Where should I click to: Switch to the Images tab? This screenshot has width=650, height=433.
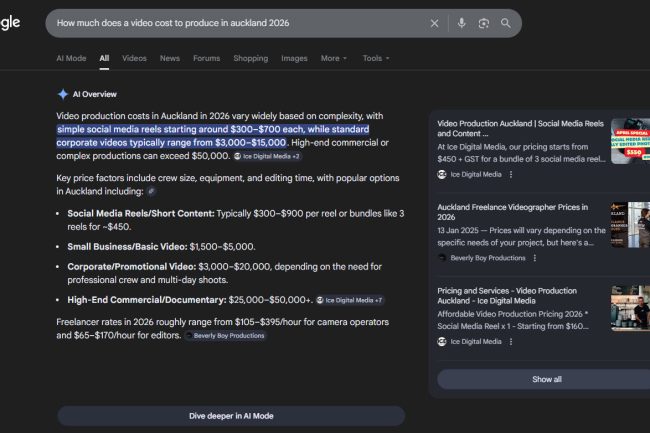click(x=294, y=58)
